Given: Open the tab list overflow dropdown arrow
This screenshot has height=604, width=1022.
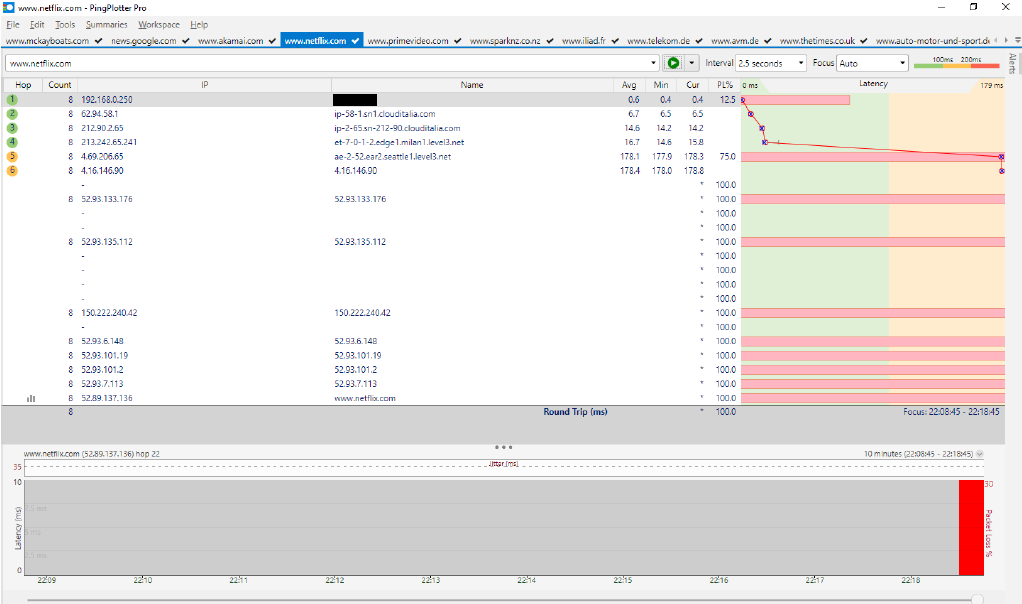Looking at the screenshot, I should [x=1017, y=40].
